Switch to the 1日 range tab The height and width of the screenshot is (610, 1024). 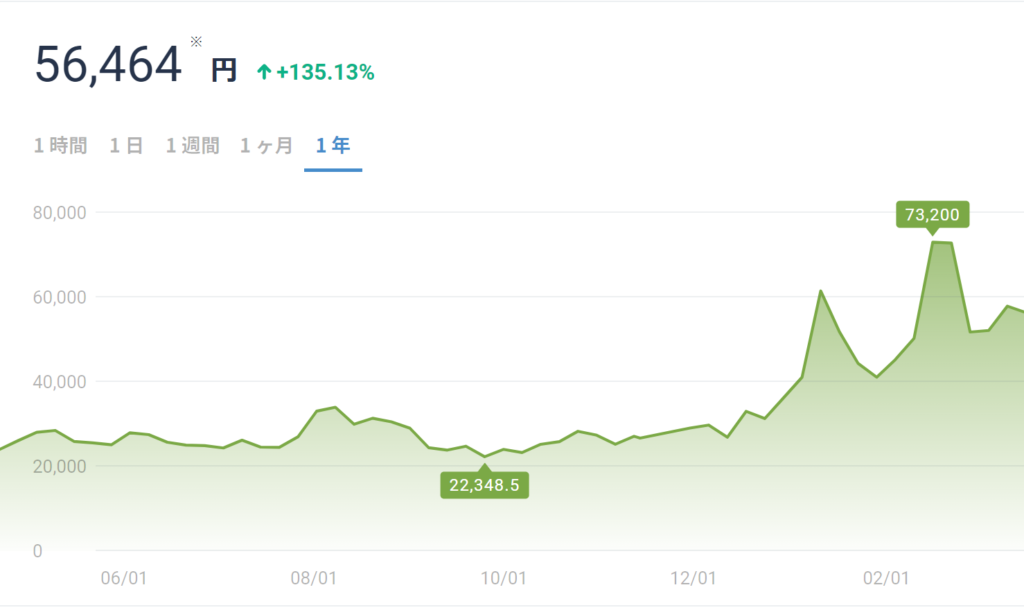(126, 146)
